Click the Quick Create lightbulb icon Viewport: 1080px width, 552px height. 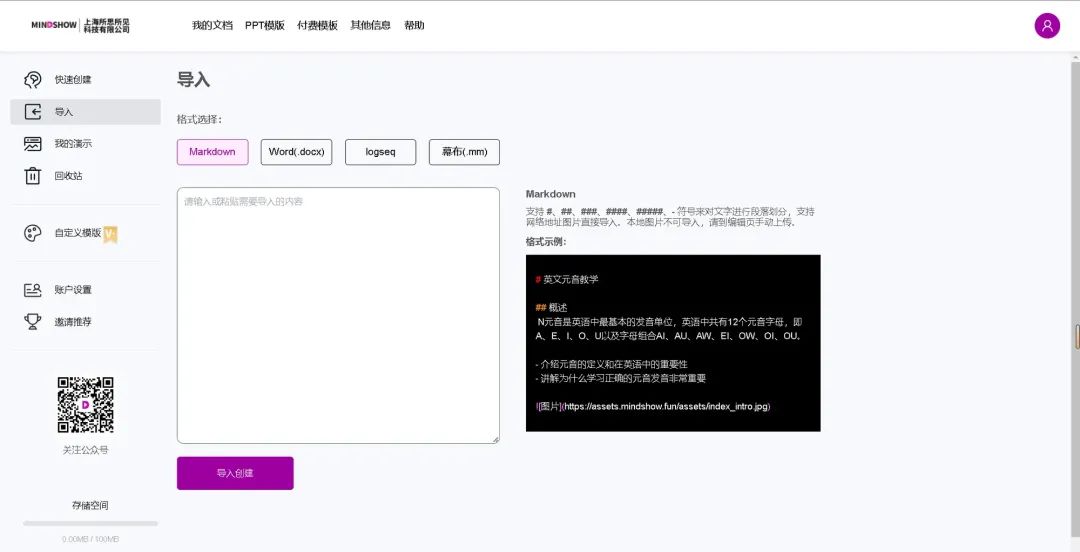tap(33, 80)
